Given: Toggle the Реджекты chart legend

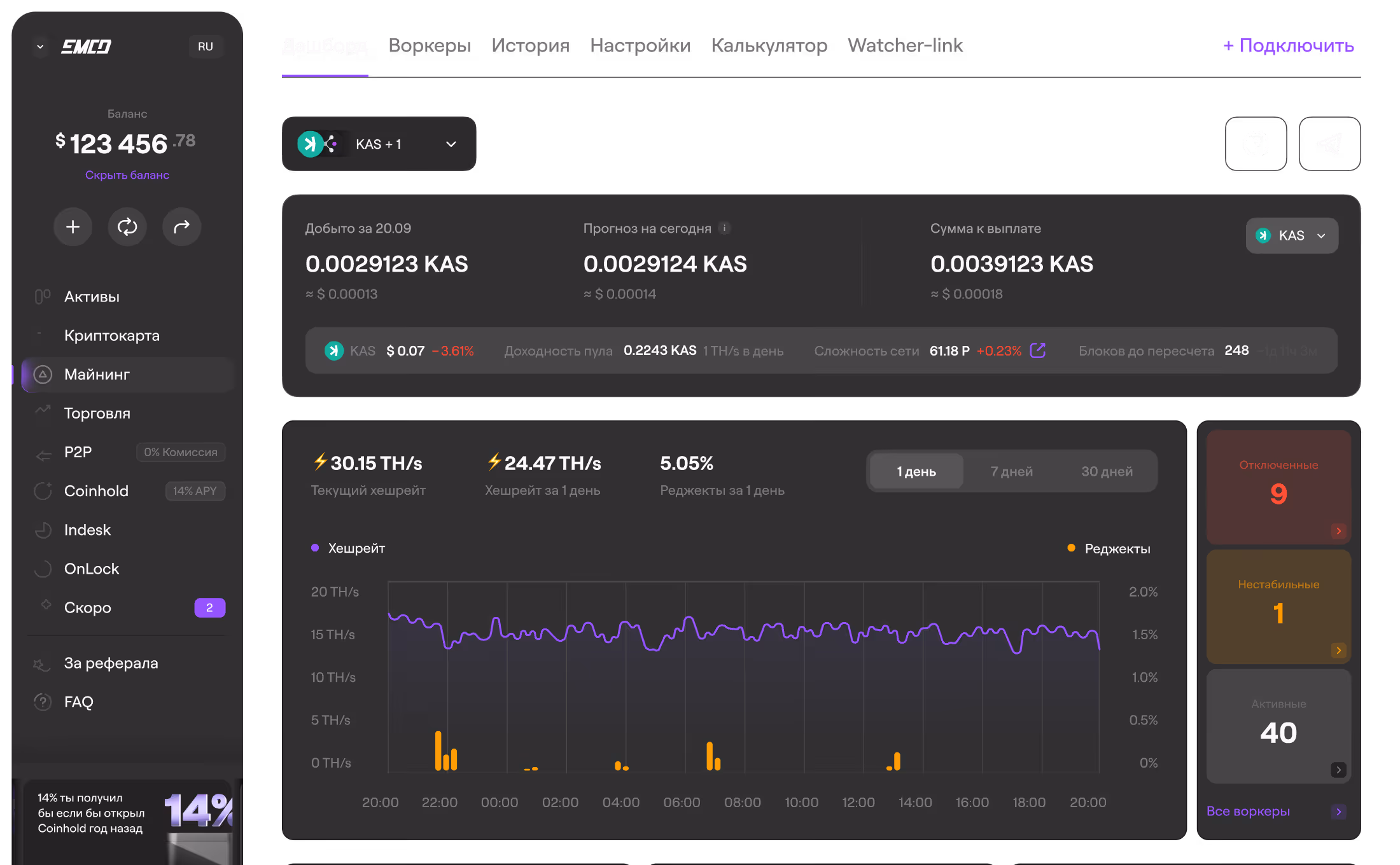Looking at the screenshot, I should pos(1109,548).
